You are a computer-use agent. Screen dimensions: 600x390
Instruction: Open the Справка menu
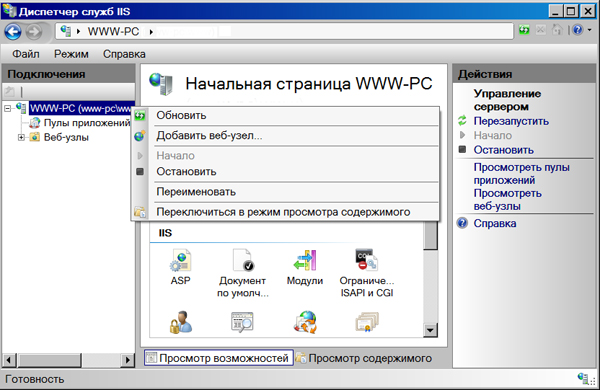[124, 54]
